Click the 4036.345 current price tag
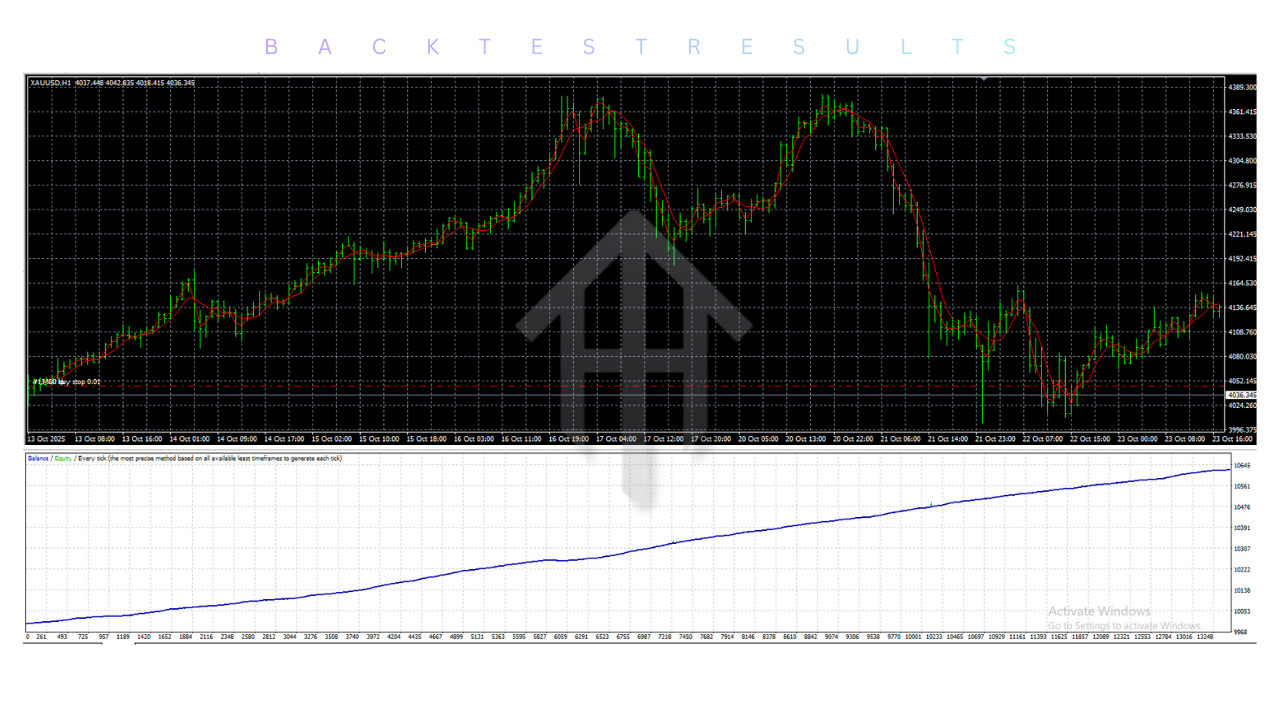 pyautogui.click(x=1242, y=395)
